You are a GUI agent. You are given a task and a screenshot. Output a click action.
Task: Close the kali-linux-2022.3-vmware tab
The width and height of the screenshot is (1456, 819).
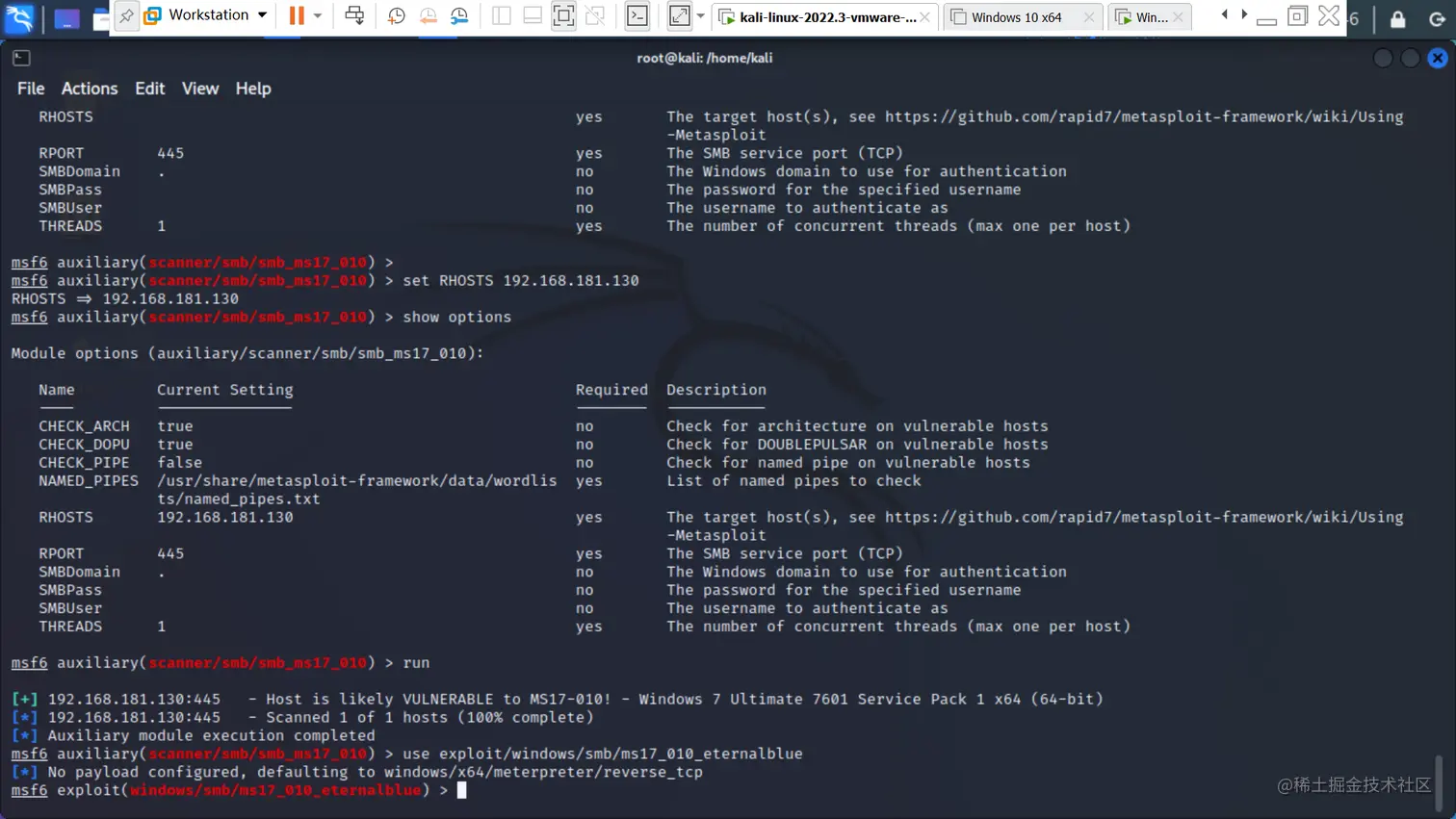(x=924, y=17)
